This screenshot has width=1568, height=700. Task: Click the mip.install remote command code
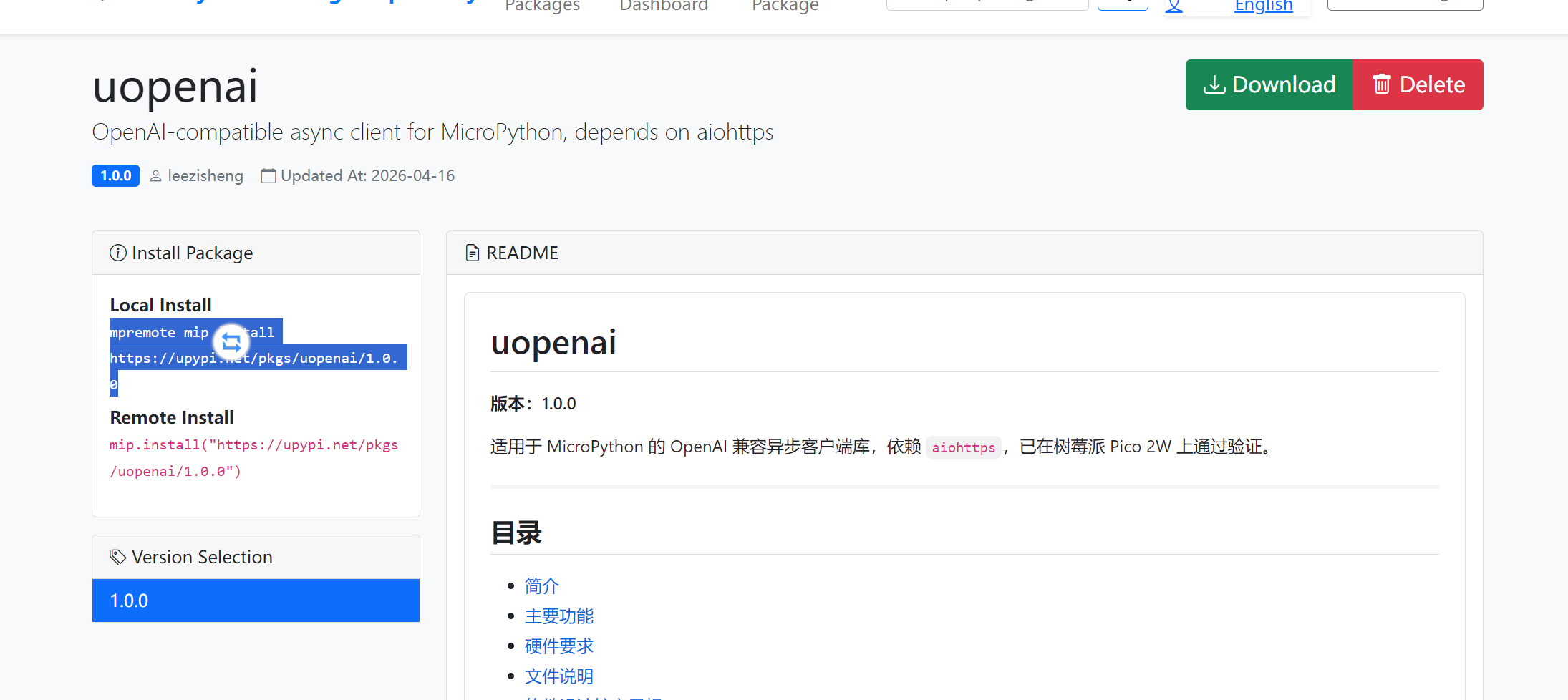254,458
